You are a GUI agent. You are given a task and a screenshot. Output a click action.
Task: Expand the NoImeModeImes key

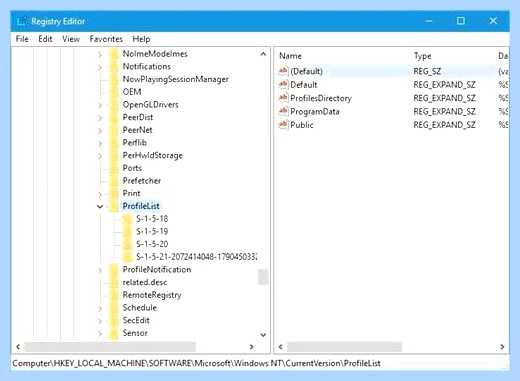(100, 54)
